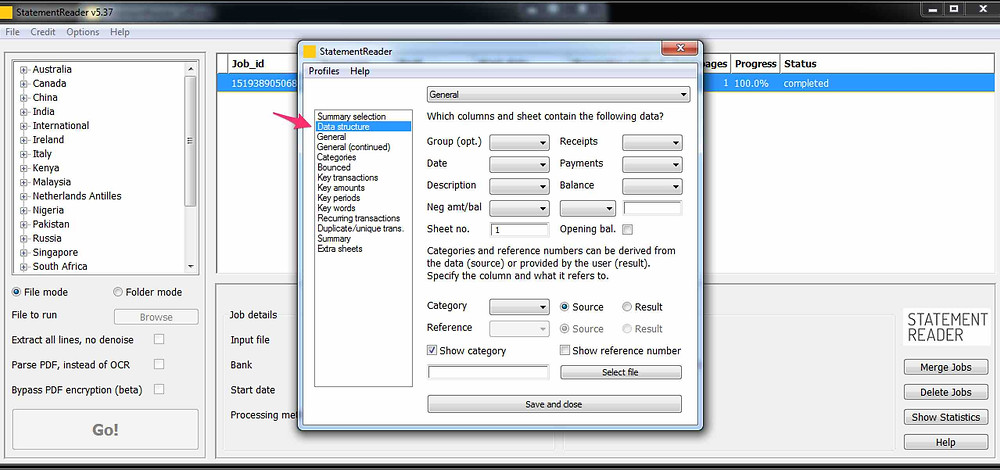
Task: Open the Description column dropdown
Action: (519, 186)
